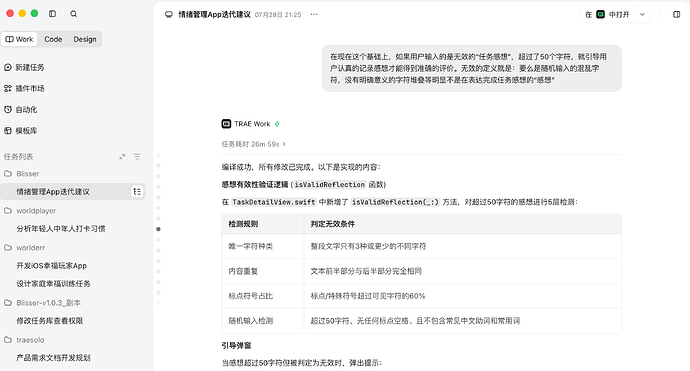
Task: Switch to the Code tab
Action: (53, 39)
